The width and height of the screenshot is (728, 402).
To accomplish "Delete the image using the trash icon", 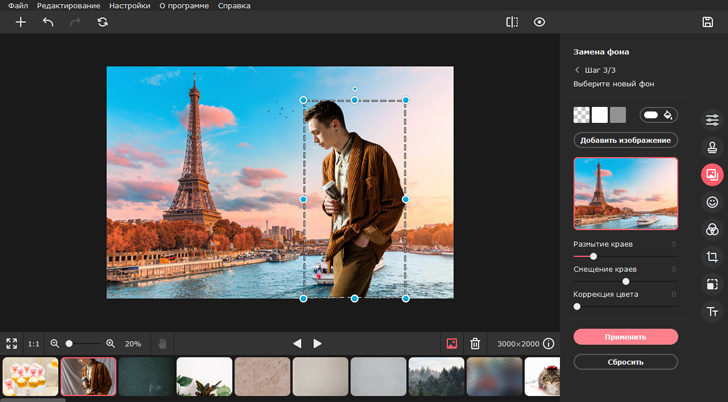I will (475, 343).
